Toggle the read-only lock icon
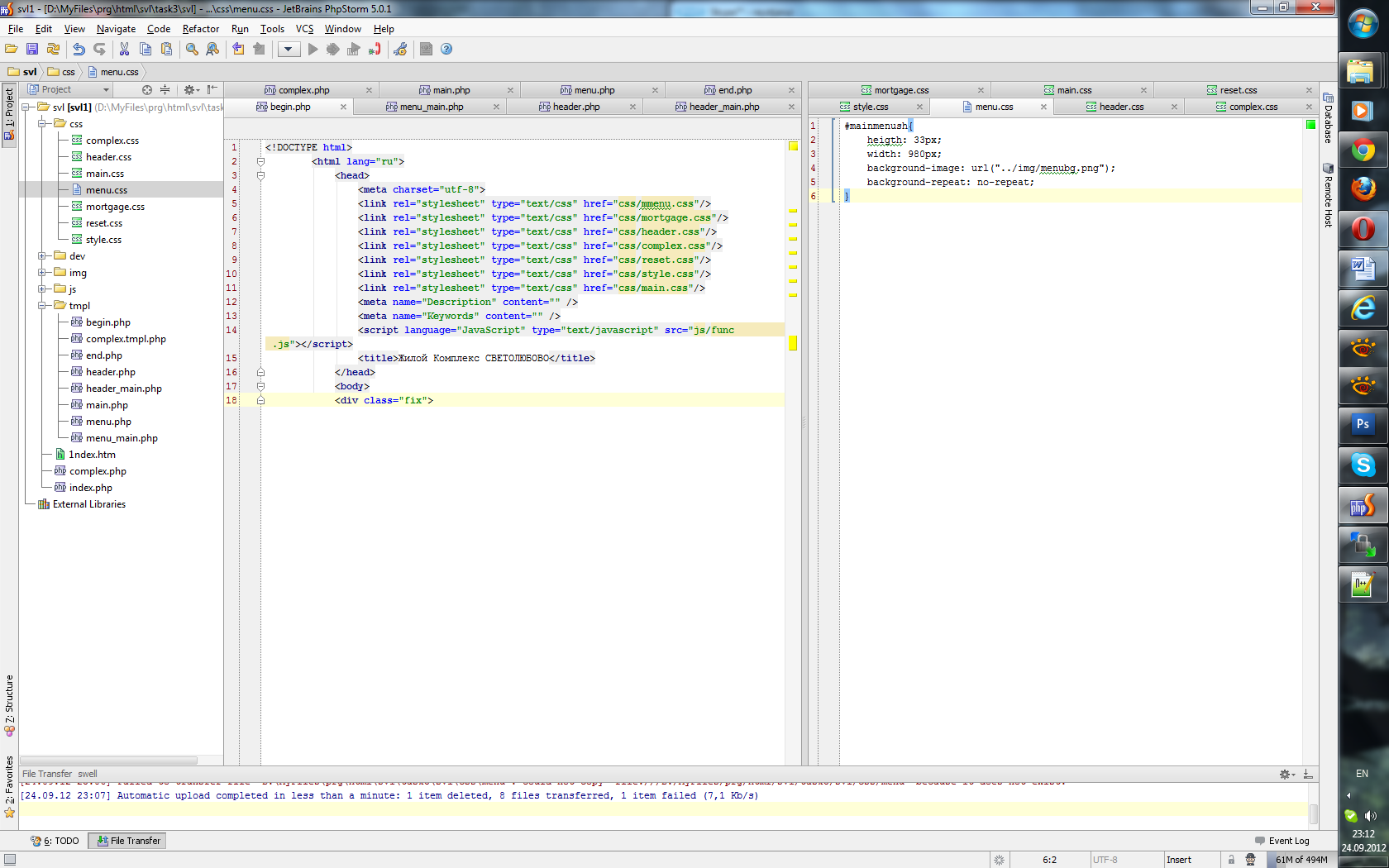This screenshot has height=868, width=1389. click(x=1231, y=860)
